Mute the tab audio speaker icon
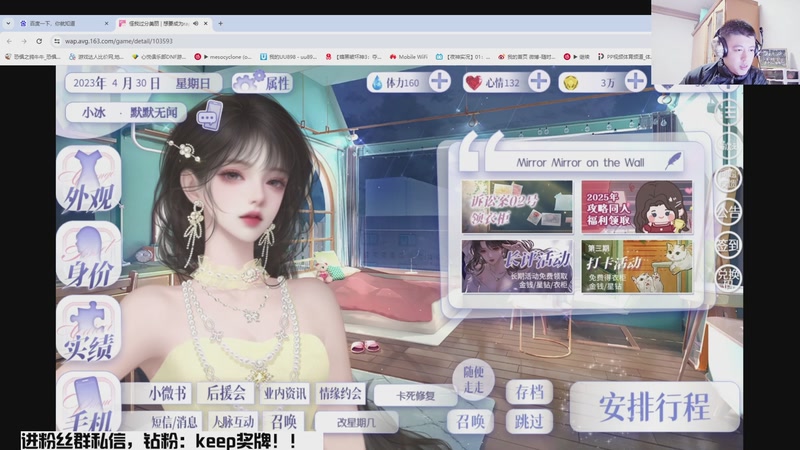 [x=196, y=23]
